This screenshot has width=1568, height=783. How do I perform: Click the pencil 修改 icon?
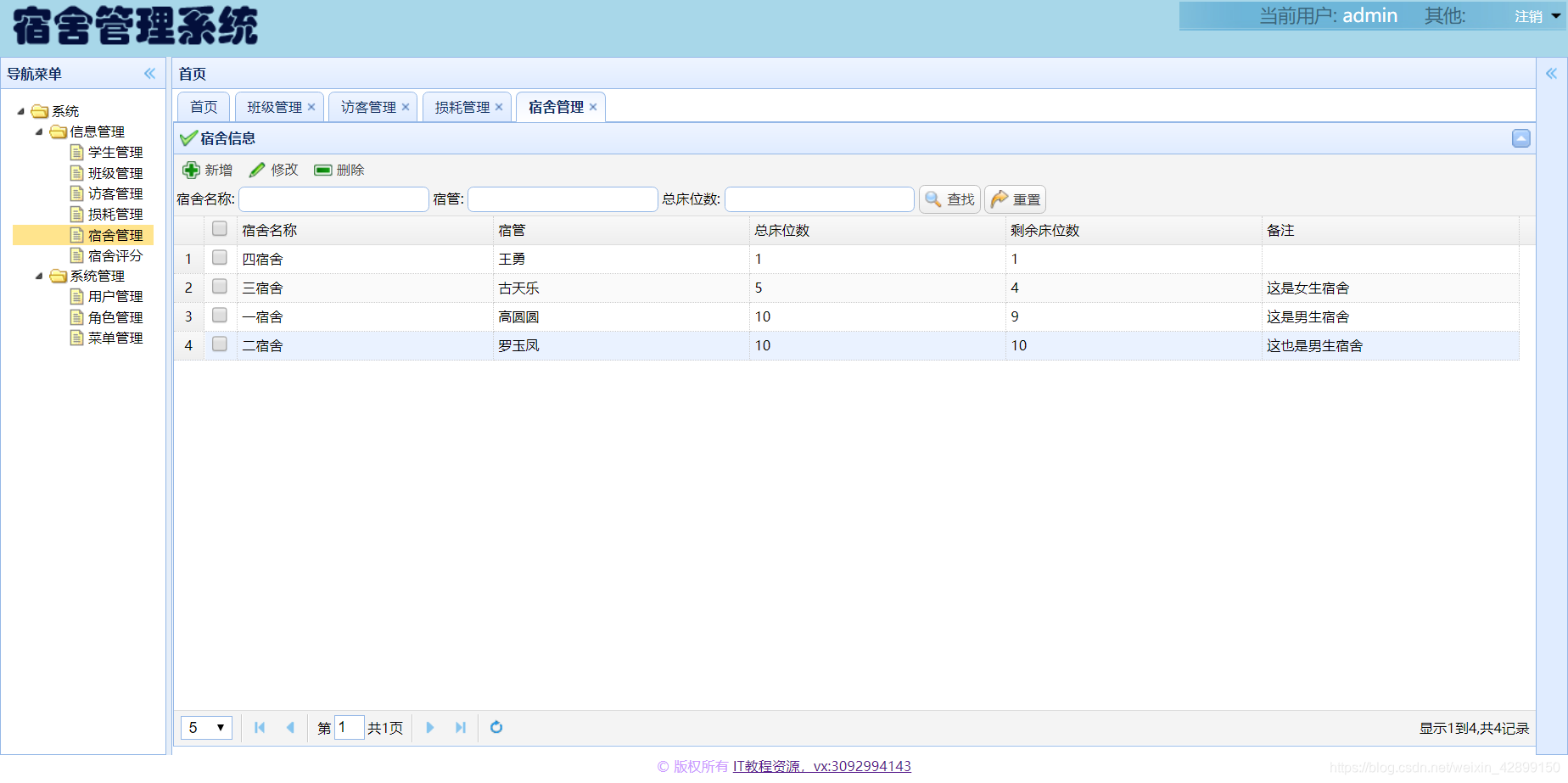click(257, 170)
